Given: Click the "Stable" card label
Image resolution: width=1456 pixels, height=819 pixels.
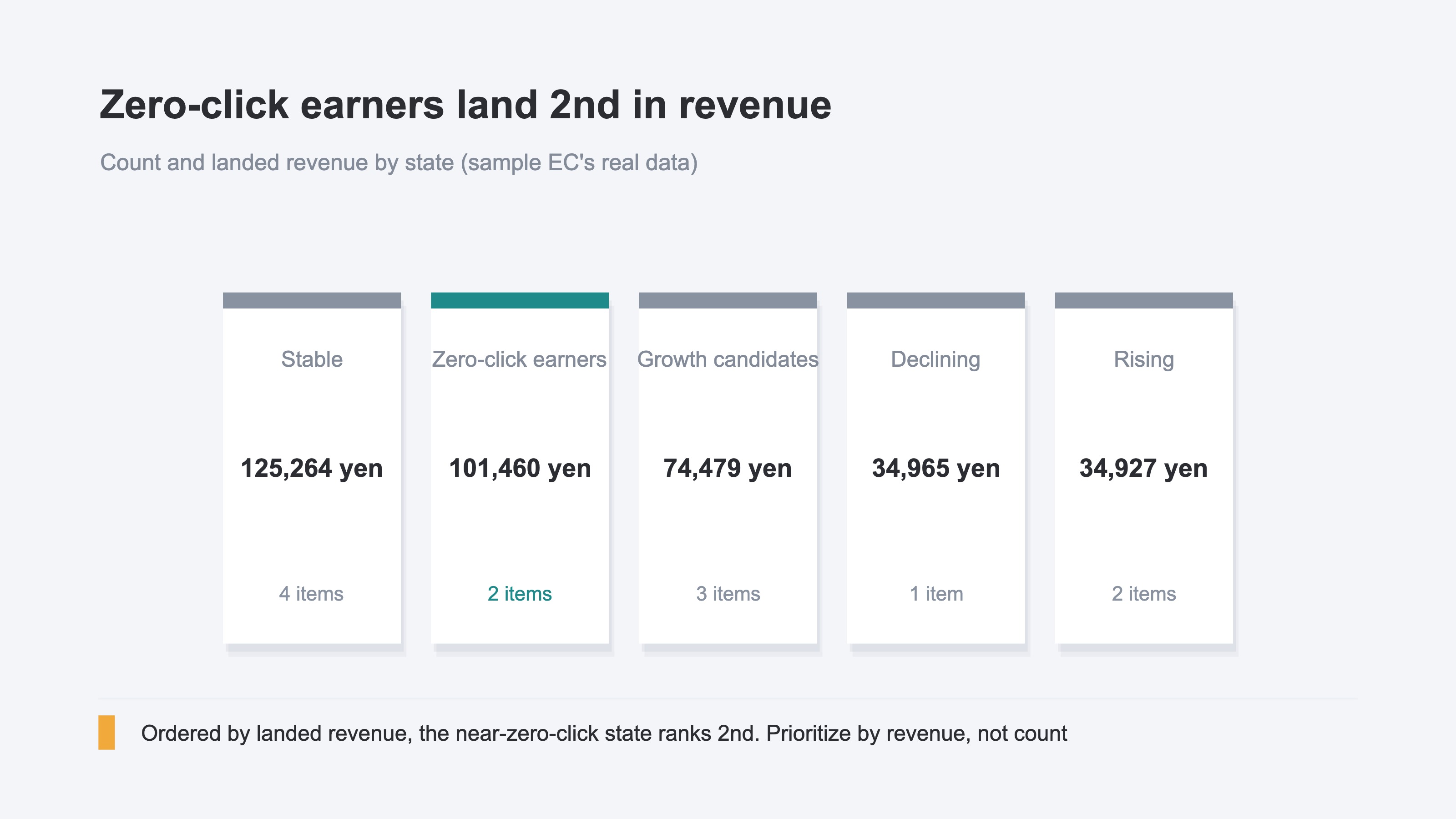Looking at the screenshot, I should point(312,359).
